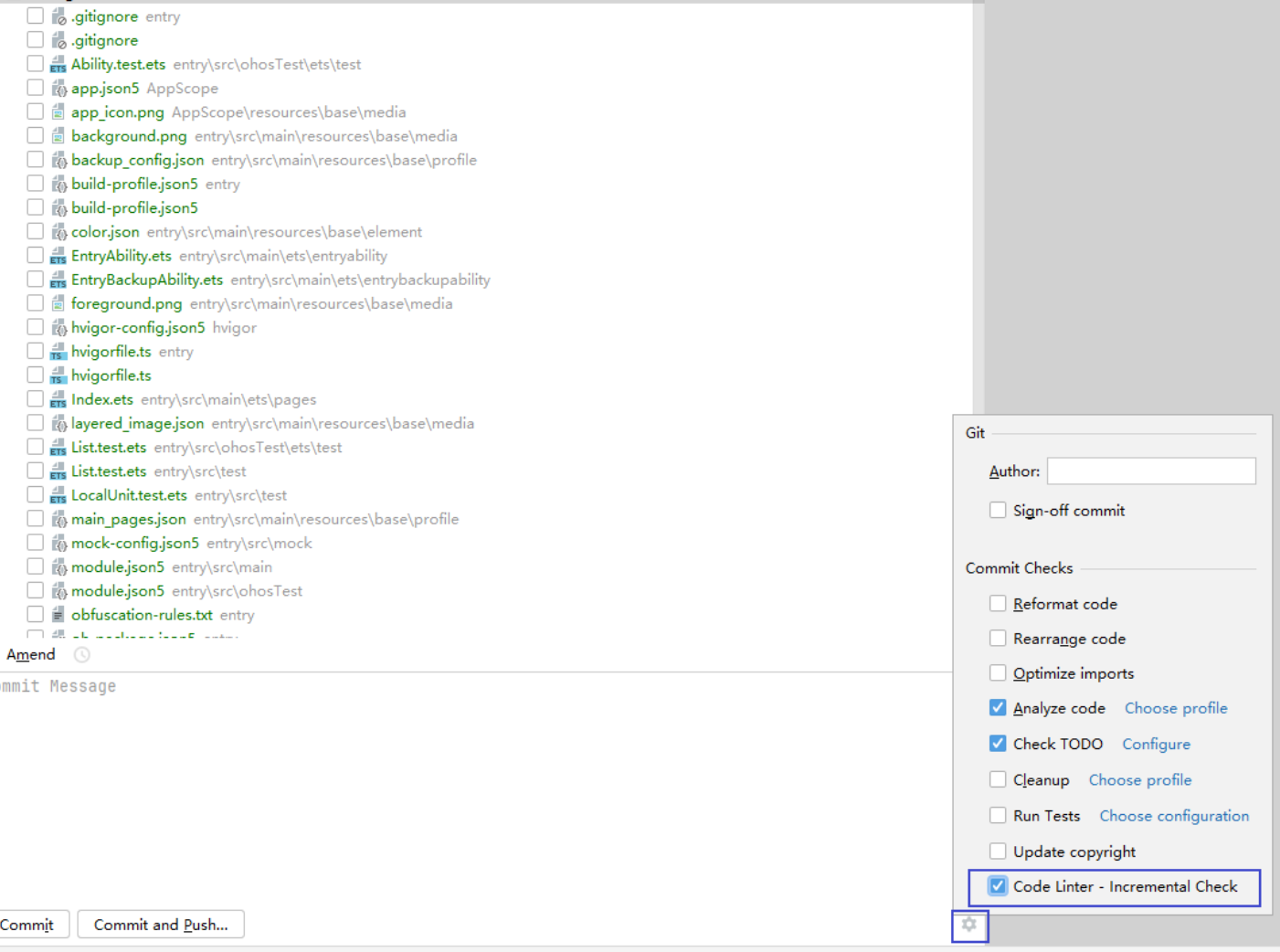Image resolution: width=1280 pixels, height=952 pixels.
Task: Enable Update copyright check
Action: point(998,851)
